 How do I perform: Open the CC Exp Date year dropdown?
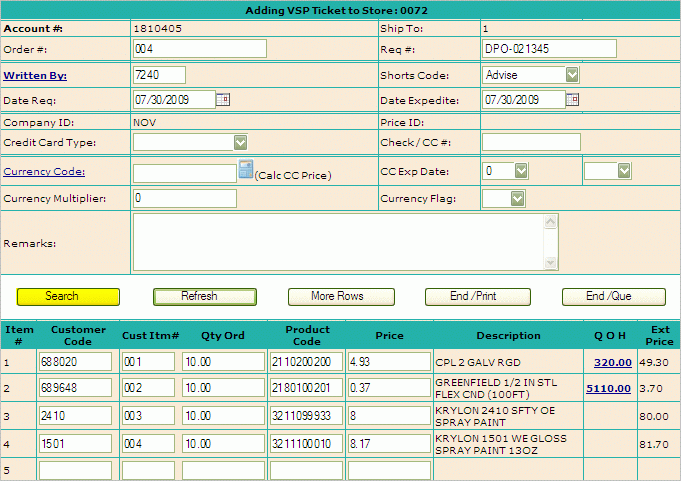623,171
